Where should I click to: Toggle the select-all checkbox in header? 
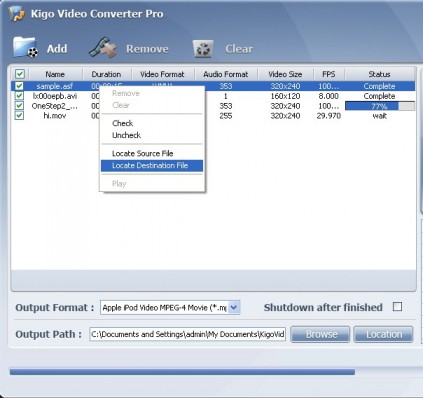(x=20, y=74)
